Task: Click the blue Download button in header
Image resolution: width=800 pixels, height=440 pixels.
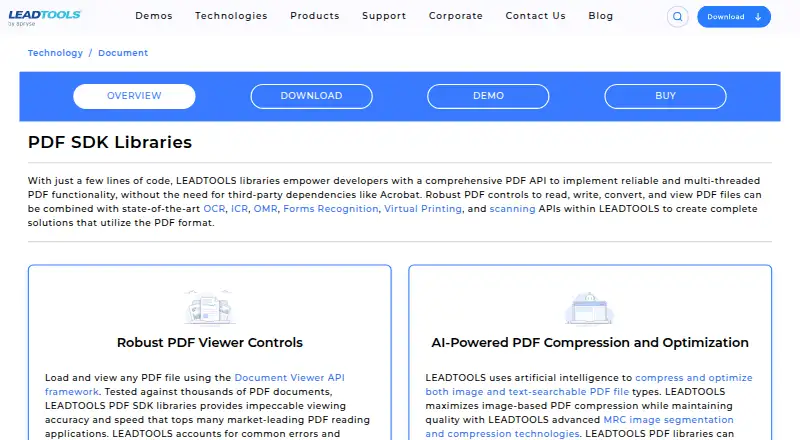Action: (734, 17)
